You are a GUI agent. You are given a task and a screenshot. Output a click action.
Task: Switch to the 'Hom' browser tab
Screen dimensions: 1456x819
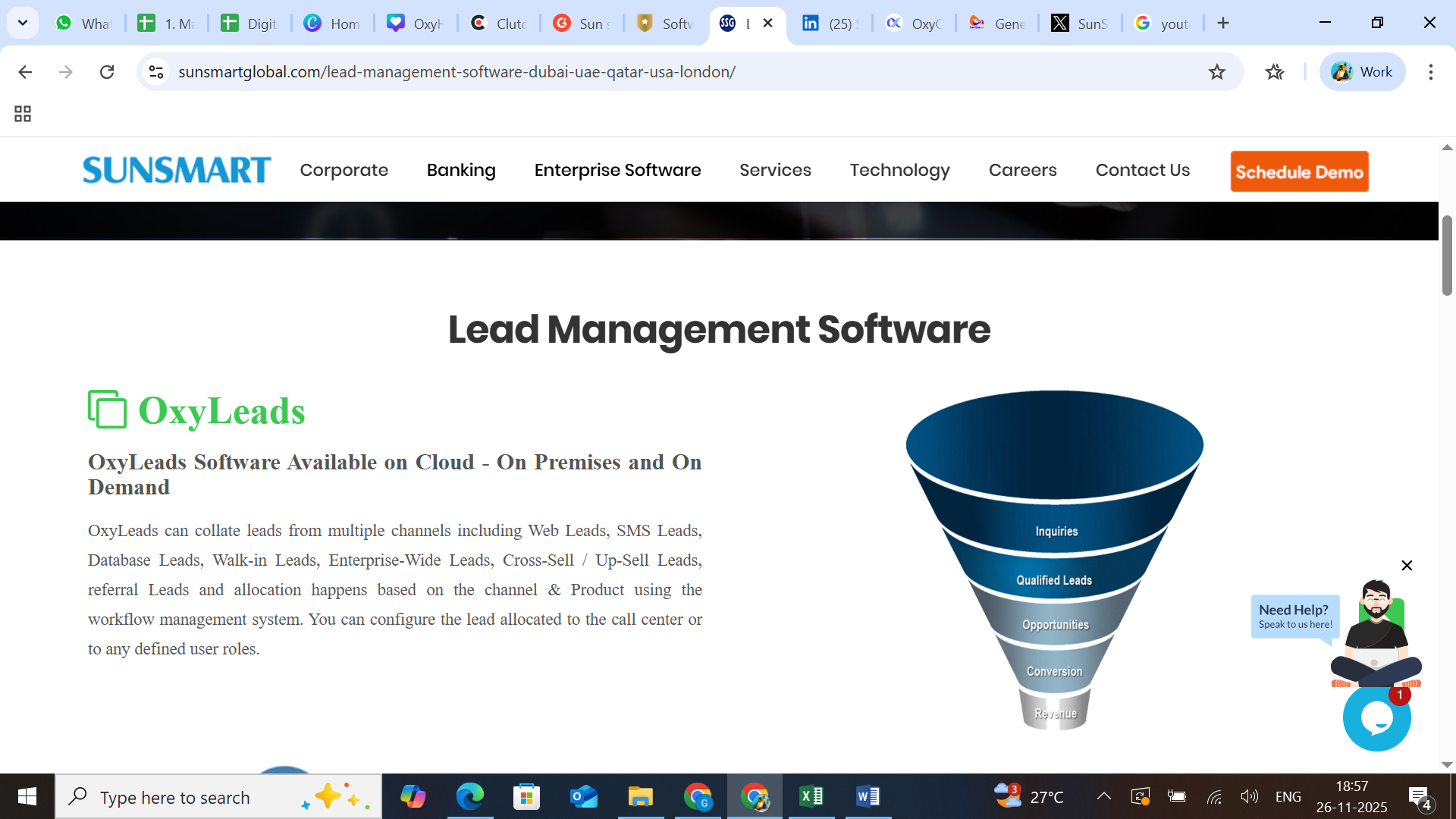tap(333, 24)
